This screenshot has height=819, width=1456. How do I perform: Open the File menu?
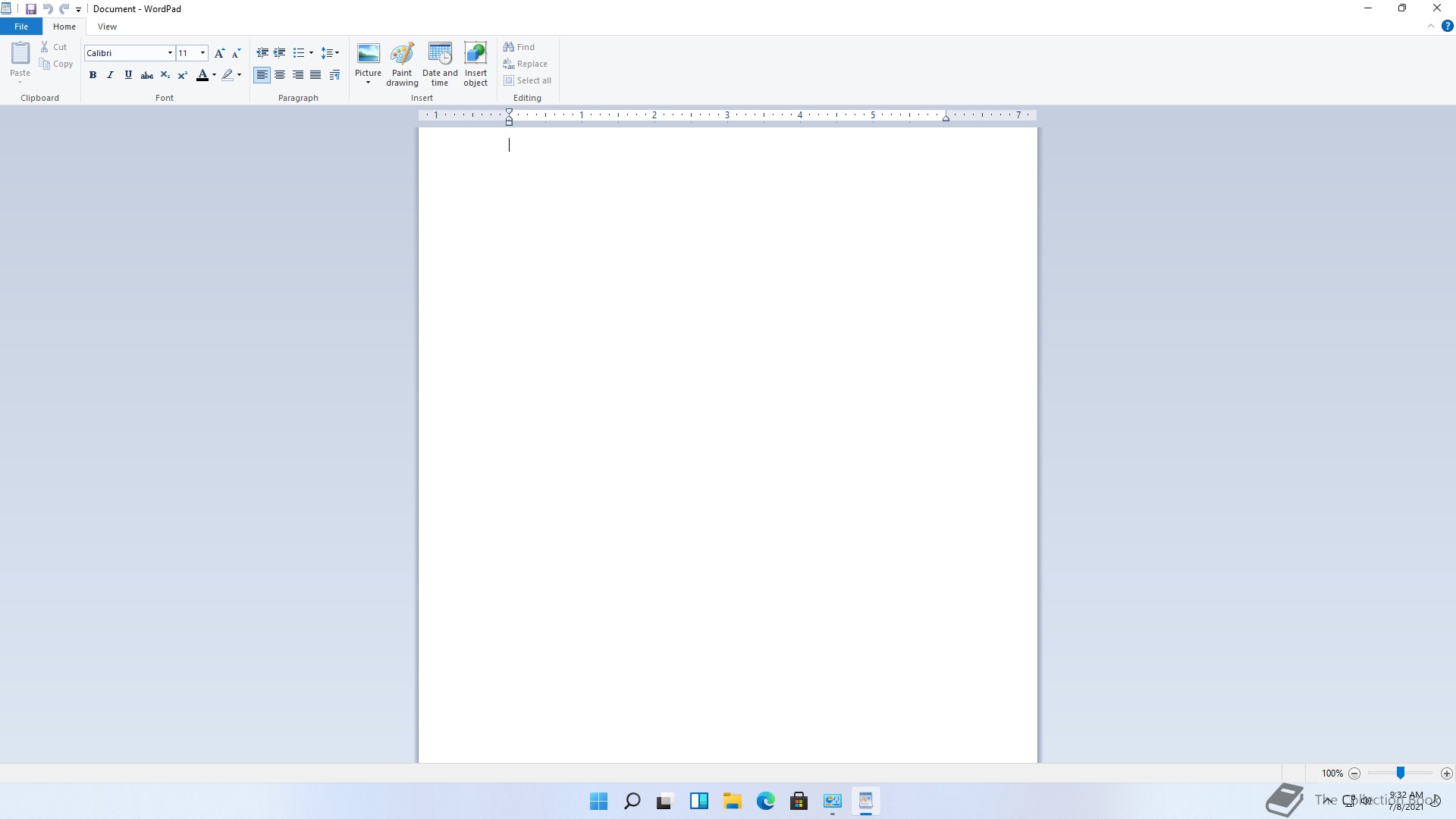coord(21,27)
